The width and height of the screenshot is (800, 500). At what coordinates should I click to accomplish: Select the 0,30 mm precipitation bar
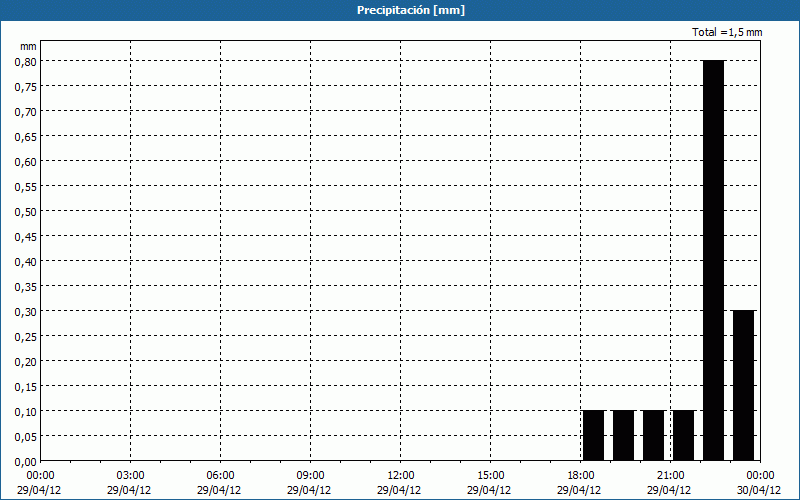point(743,385)
